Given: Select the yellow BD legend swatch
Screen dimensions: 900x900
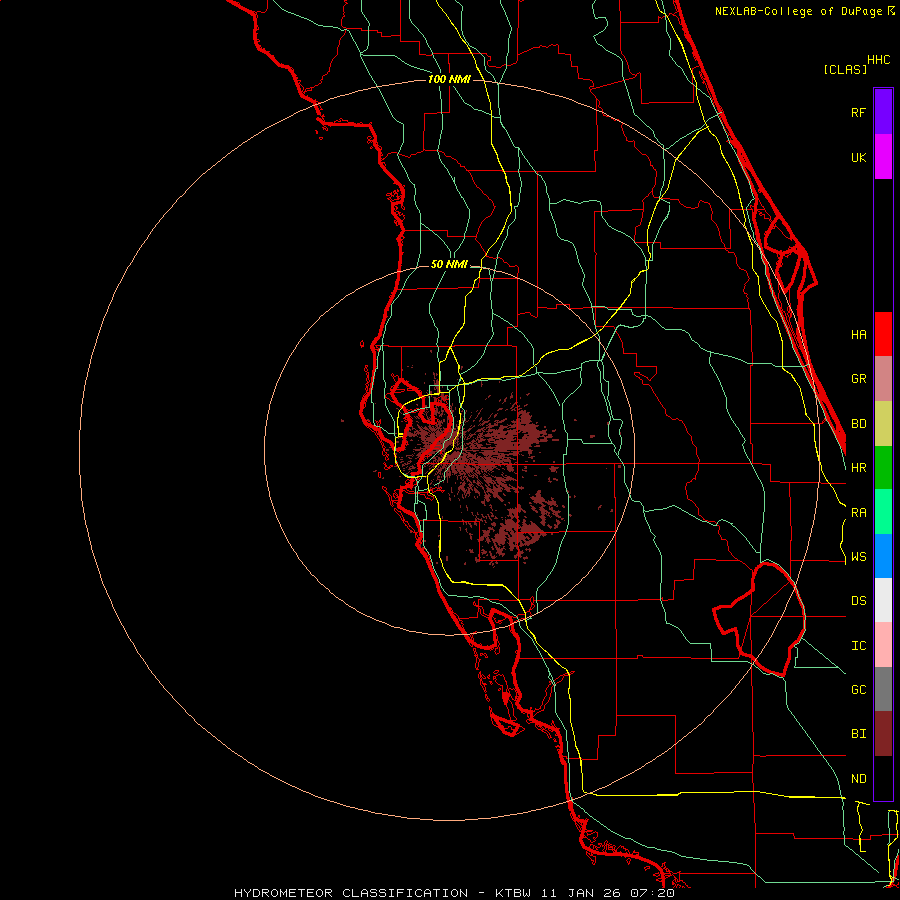Looking at the screenshot, I should pos(883,424).
